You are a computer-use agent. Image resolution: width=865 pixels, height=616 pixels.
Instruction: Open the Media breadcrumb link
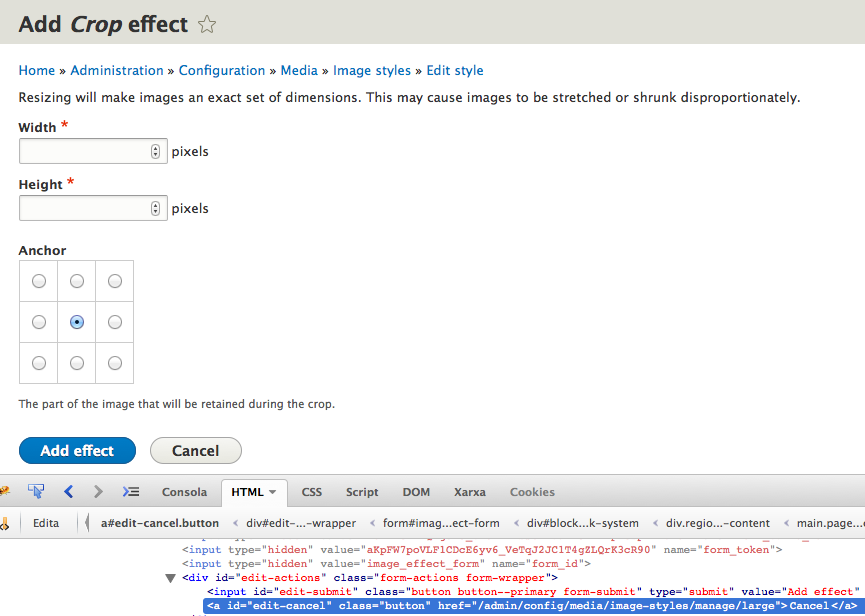299,71
